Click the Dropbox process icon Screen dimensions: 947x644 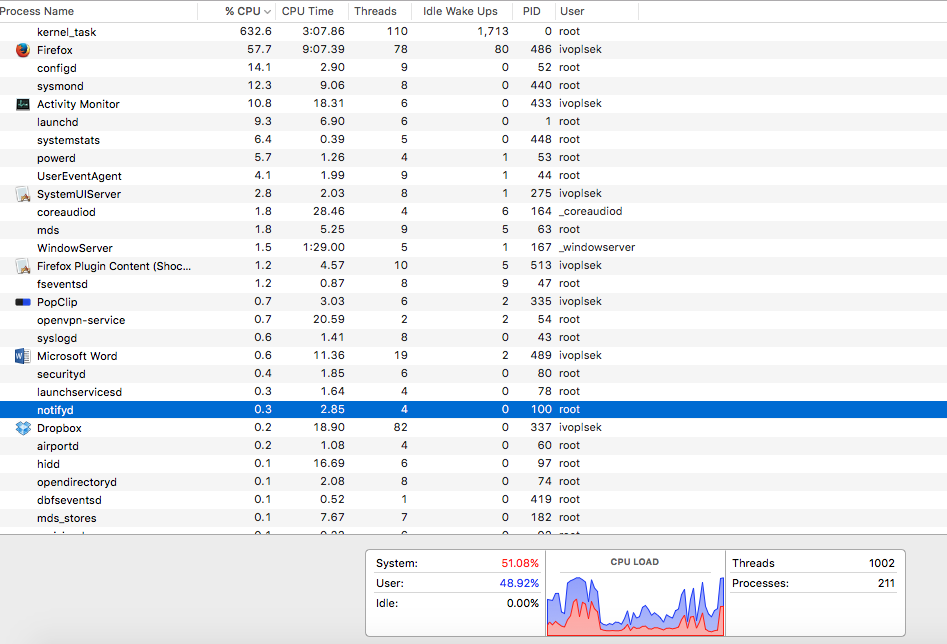tap(23, 428)
